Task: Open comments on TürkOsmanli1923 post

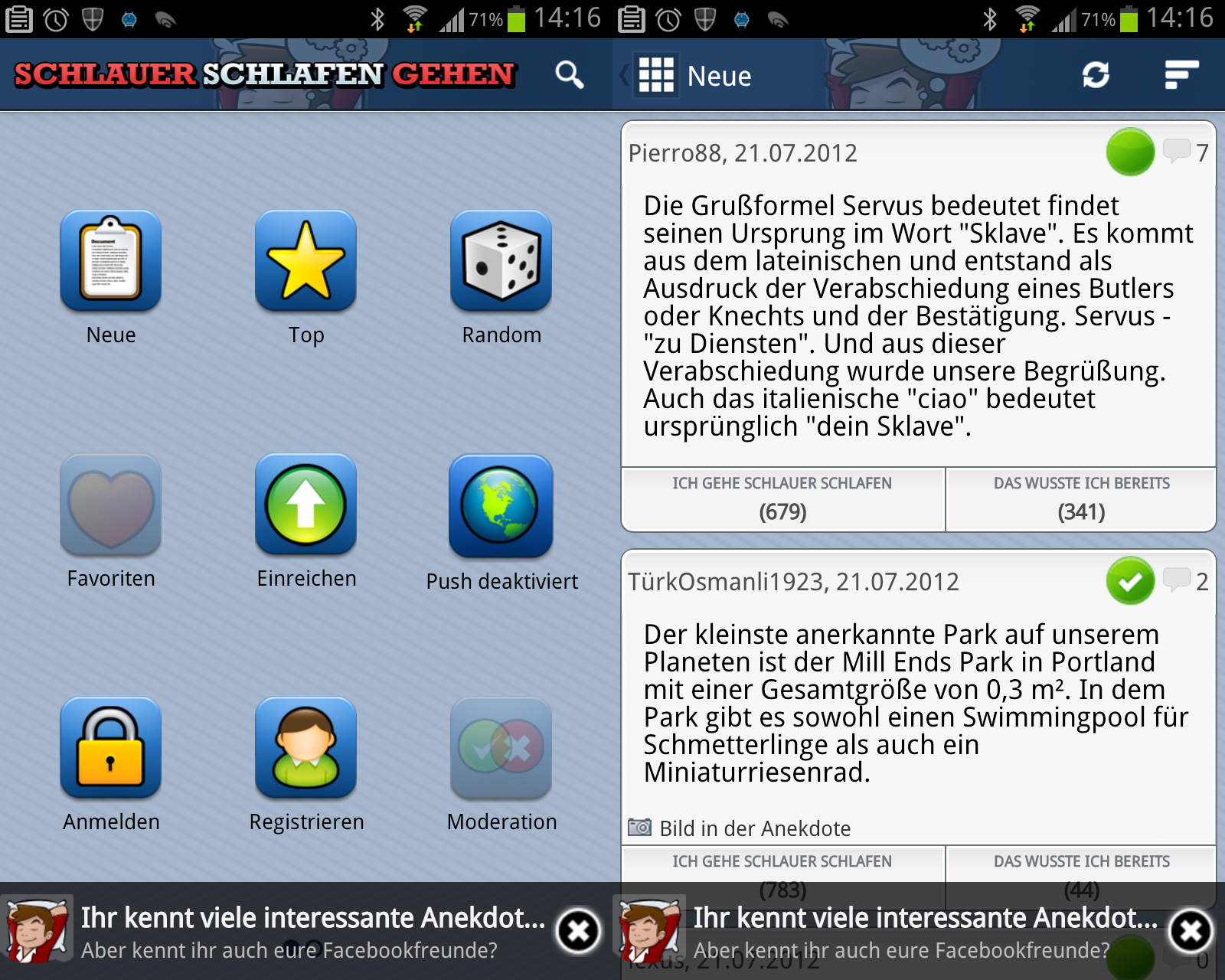Action: 1185,581
